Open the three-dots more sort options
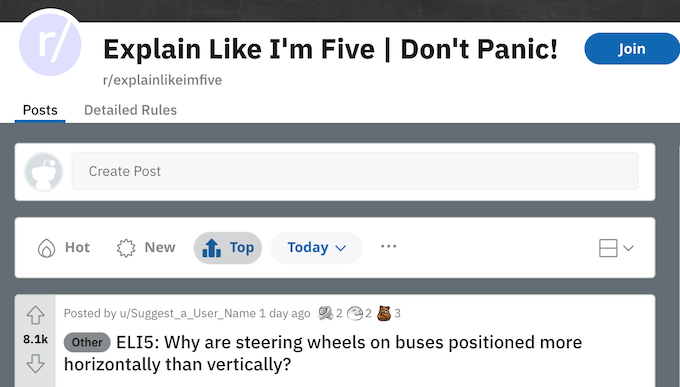 [x=388, y=246]
